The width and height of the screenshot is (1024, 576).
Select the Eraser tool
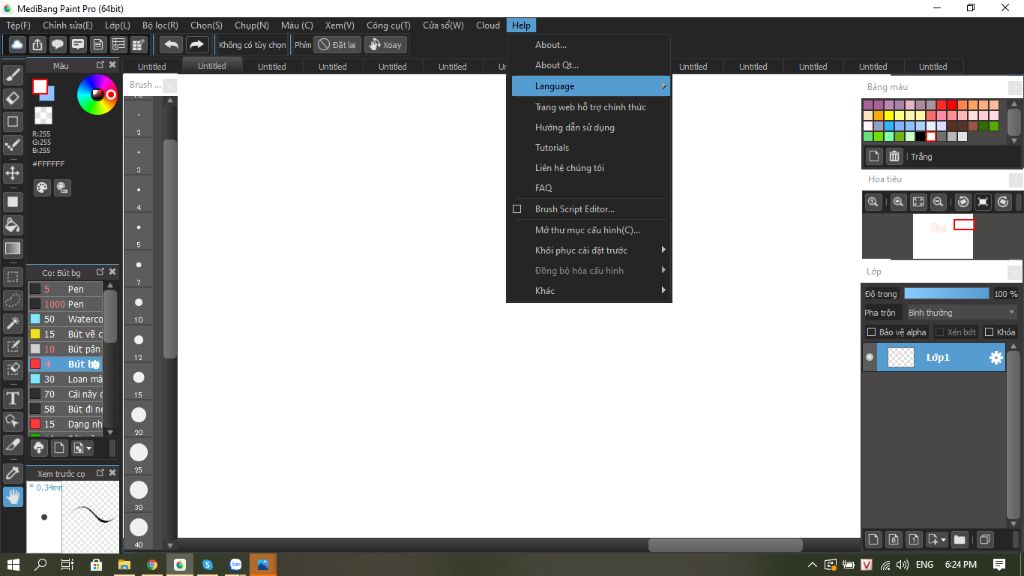(12, 98)
